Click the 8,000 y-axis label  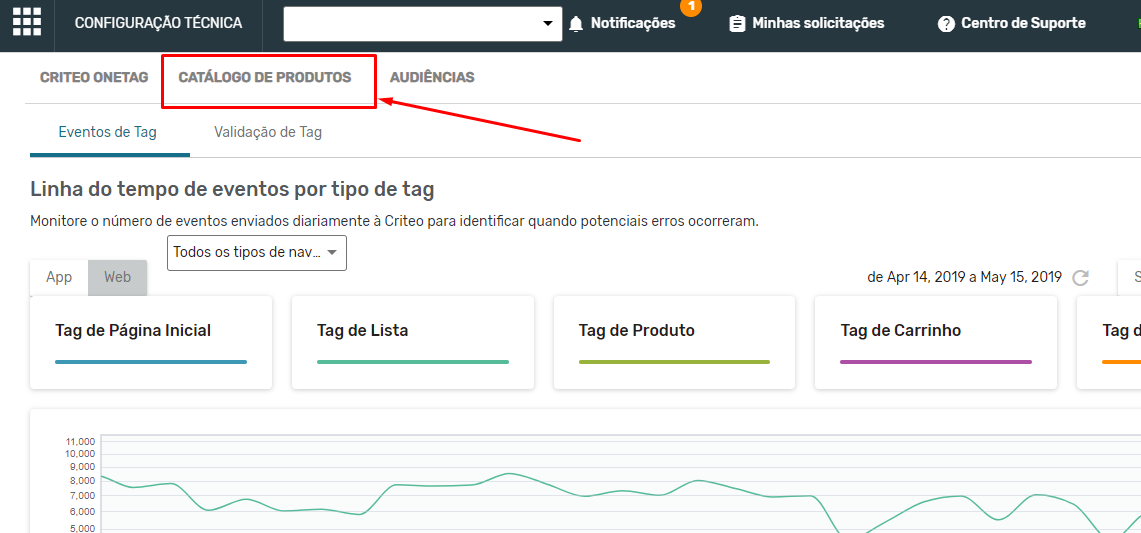(83, 481)
